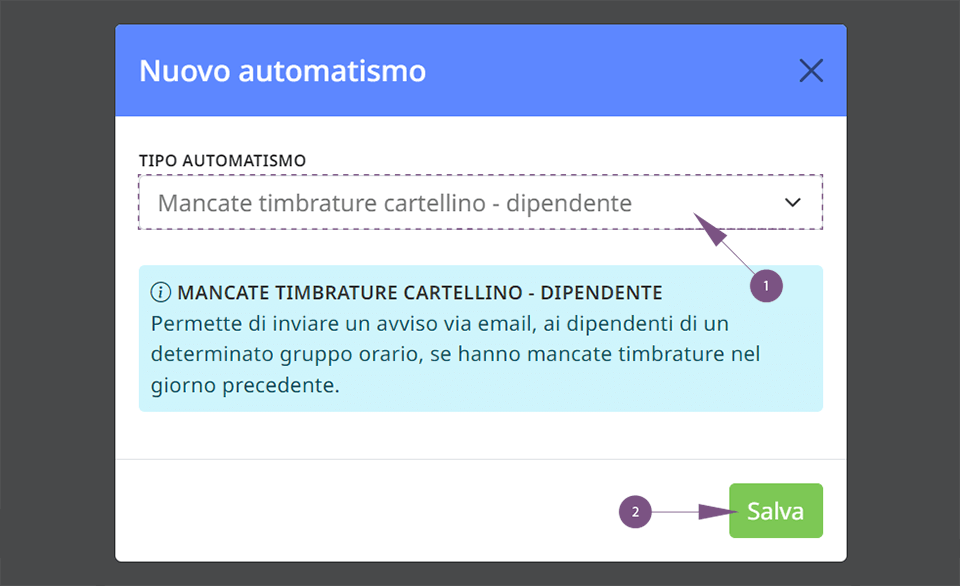
Task: Click empty footer area left of marker 2
Action: (x=367, y=511)
